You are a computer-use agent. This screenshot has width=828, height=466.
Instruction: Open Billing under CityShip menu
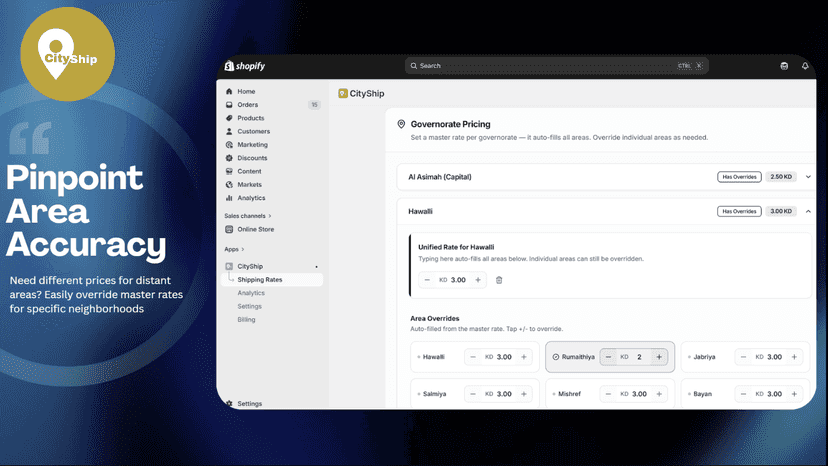[x=246, y=320]
